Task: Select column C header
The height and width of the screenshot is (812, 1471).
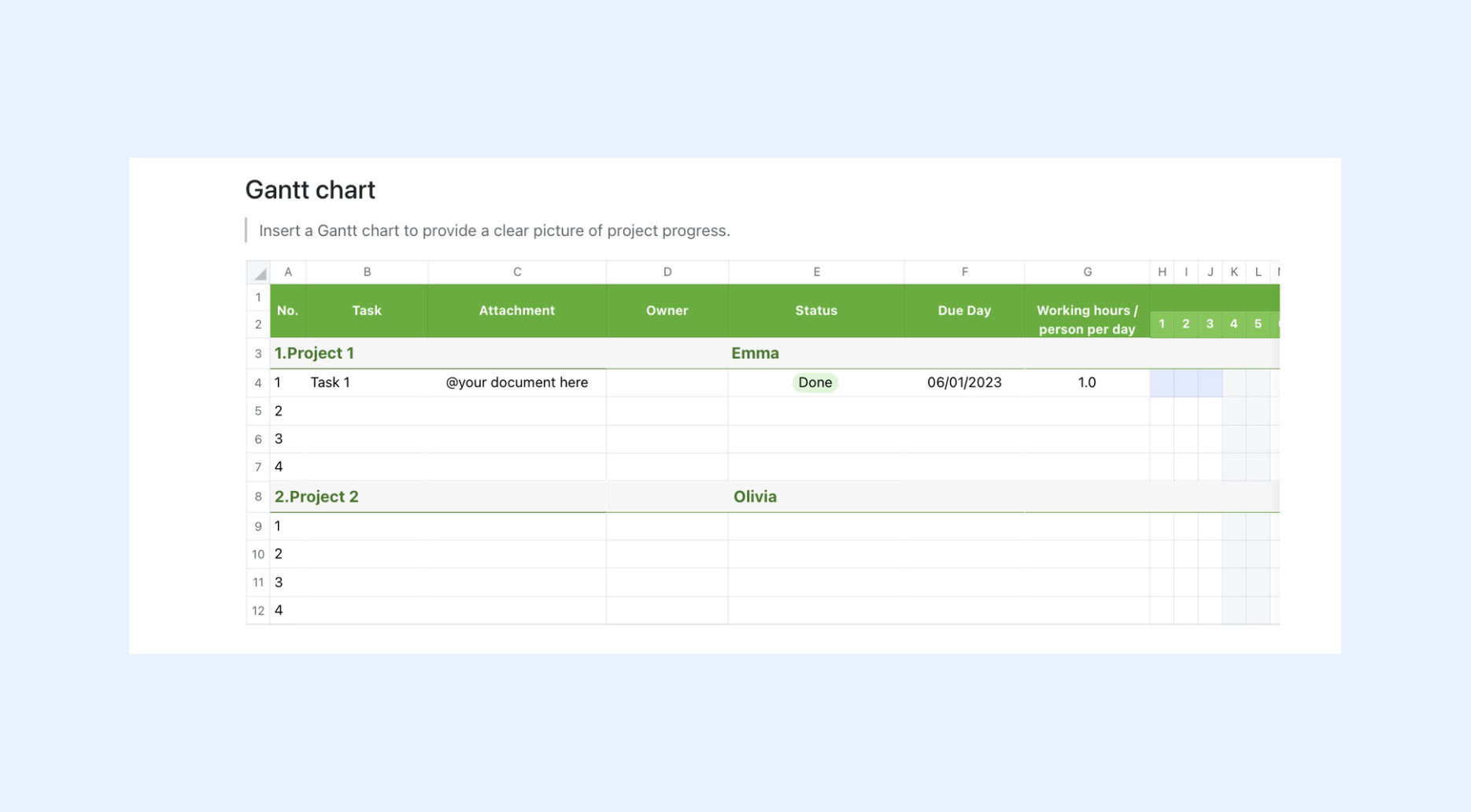Action: (517, 272)
